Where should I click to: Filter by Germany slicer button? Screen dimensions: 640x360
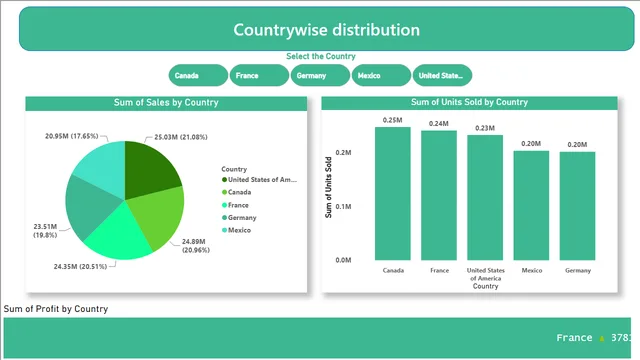[320, 76]
